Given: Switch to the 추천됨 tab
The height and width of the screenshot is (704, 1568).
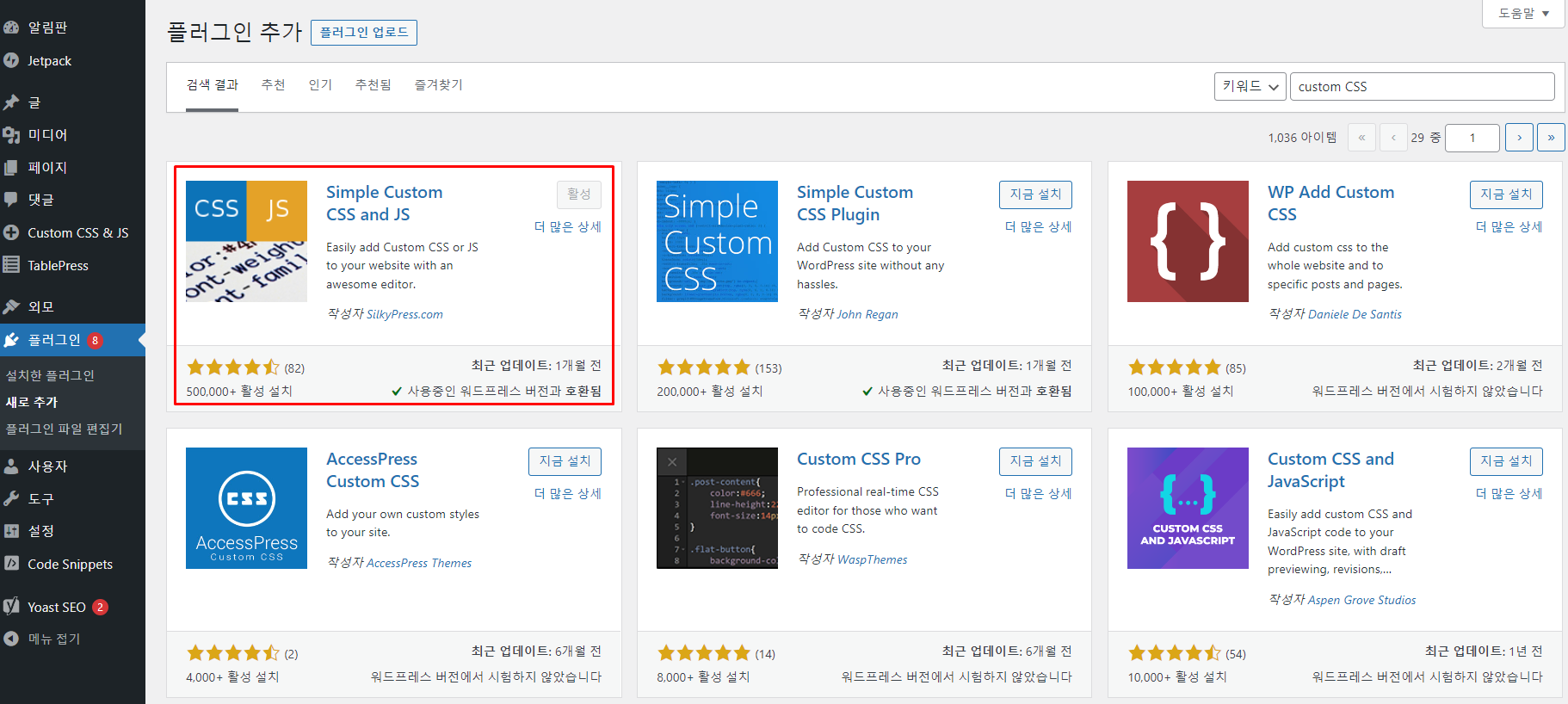Looking at the screenshot, I should [373, 84].
